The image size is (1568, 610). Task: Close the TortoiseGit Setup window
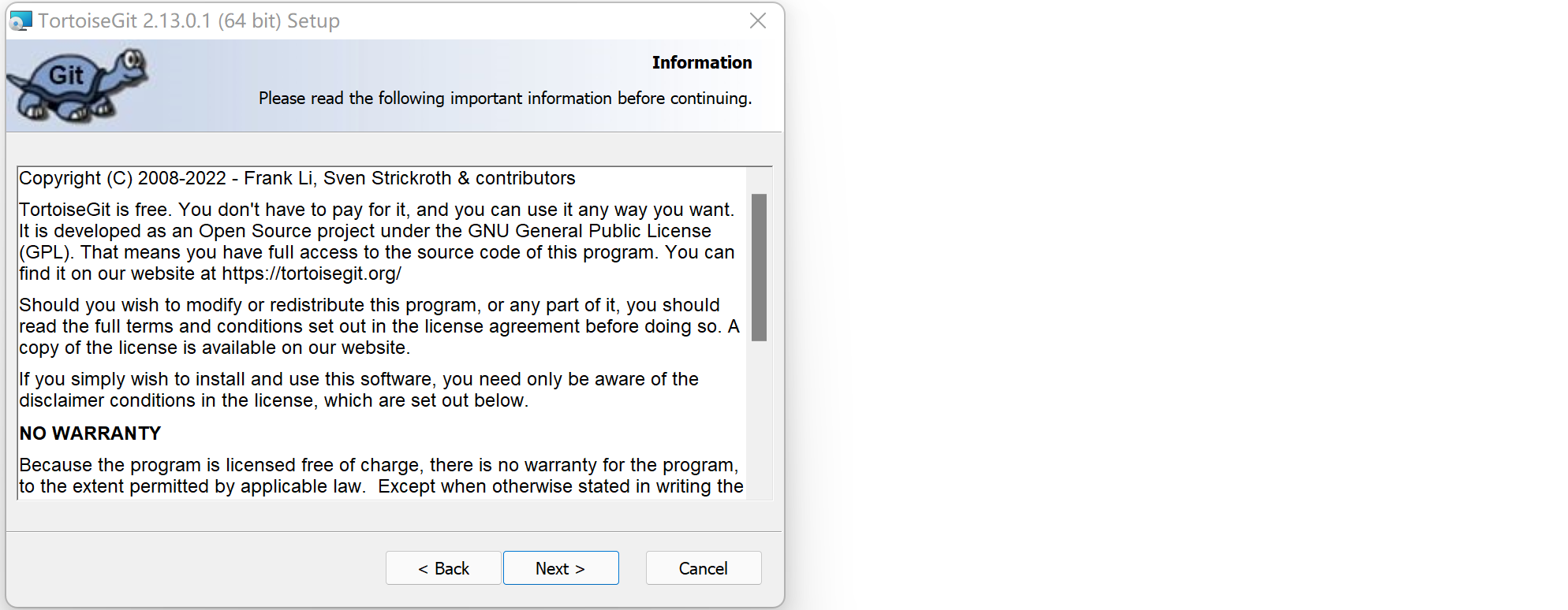coord(758,20)
